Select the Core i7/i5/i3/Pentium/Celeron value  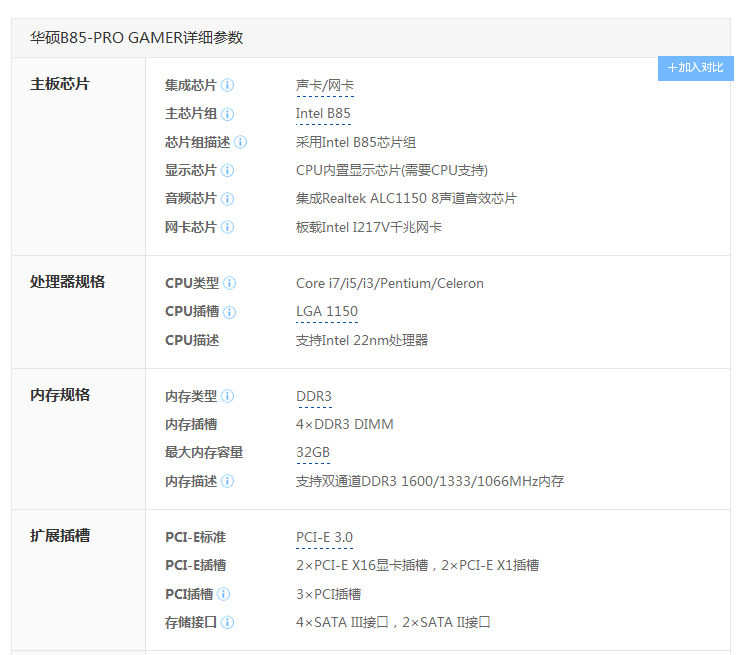click(390, 283)
